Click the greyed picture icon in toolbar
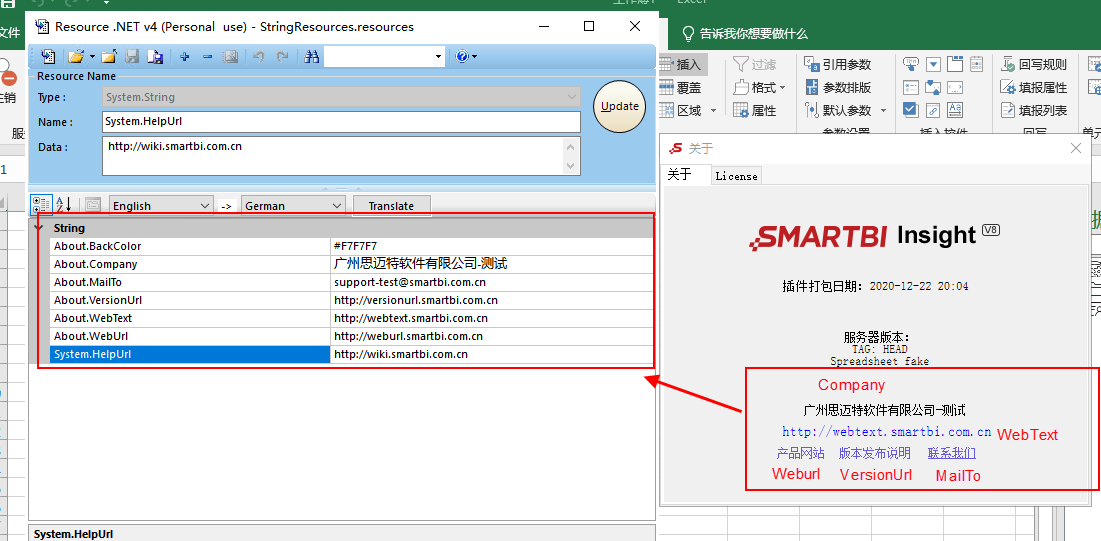Image resolution: width=1101 pixels, height=541 pixels. pos(230,57)
